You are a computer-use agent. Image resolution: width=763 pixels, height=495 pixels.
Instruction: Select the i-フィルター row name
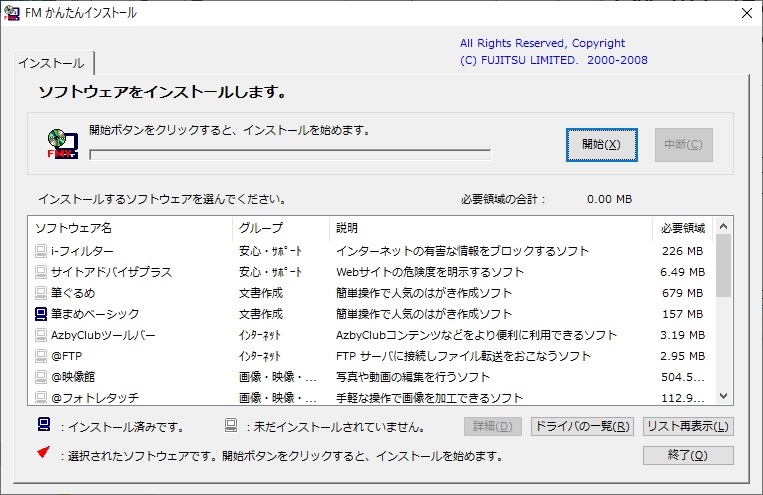pyautogui.click(x=82, y=251)
